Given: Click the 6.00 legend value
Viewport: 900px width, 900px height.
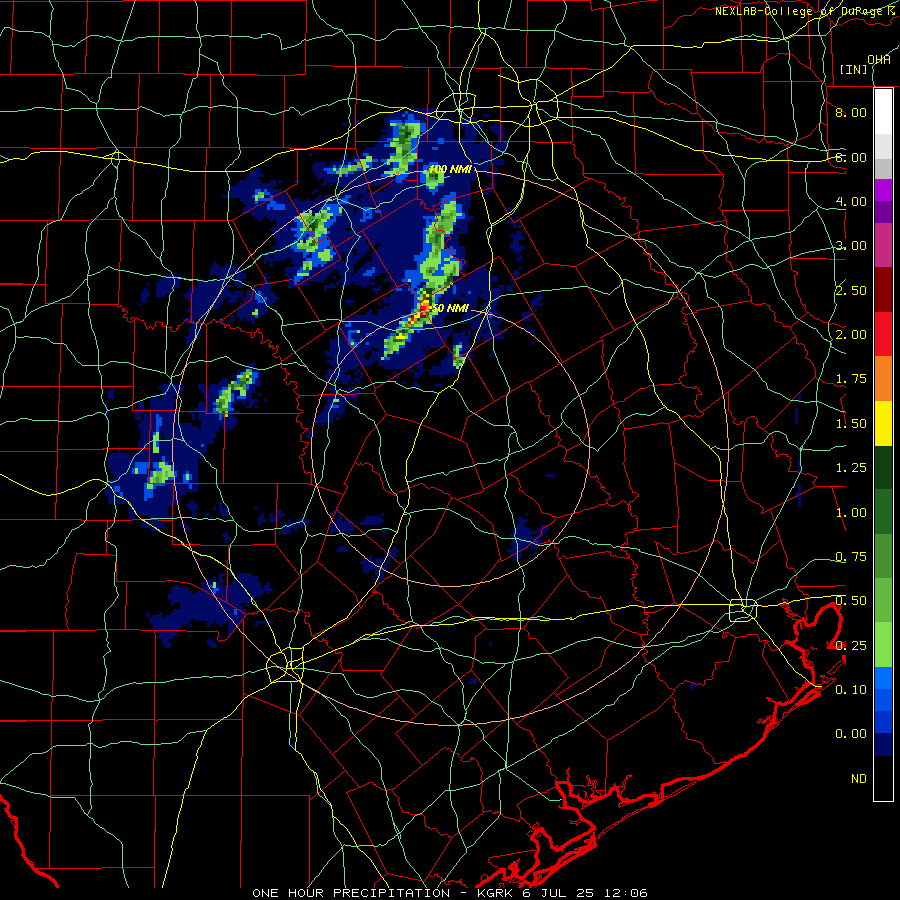Looking at the screenshot, I should coord(851,157).
